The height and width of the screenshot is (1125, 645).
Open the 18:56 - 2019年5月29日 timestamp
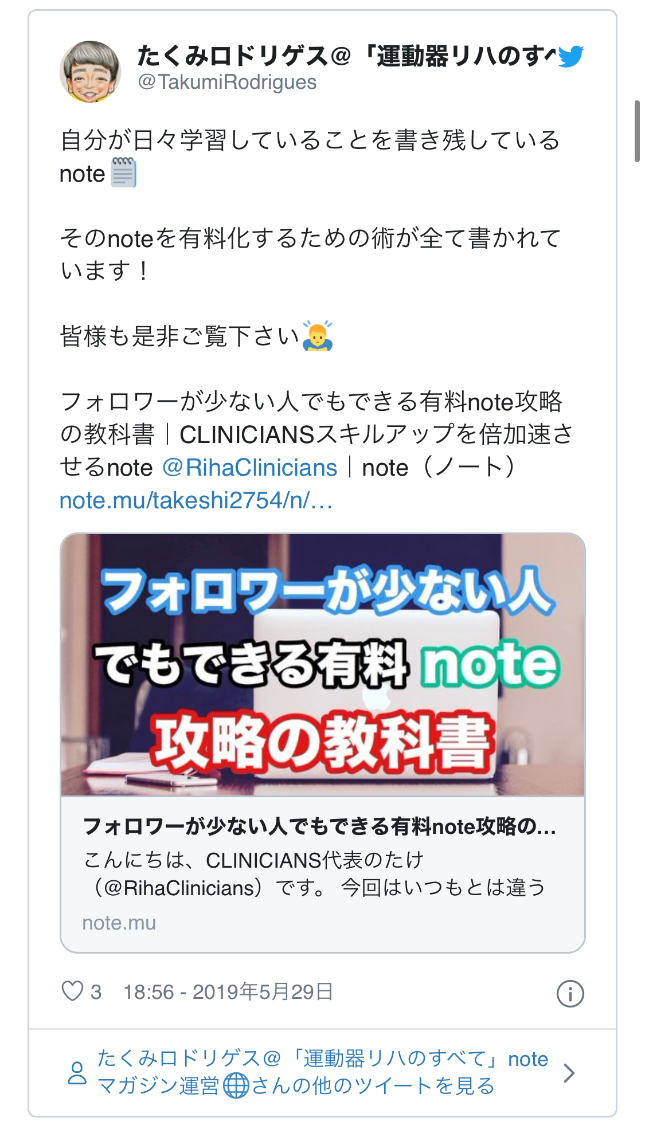tap(228, 992)
